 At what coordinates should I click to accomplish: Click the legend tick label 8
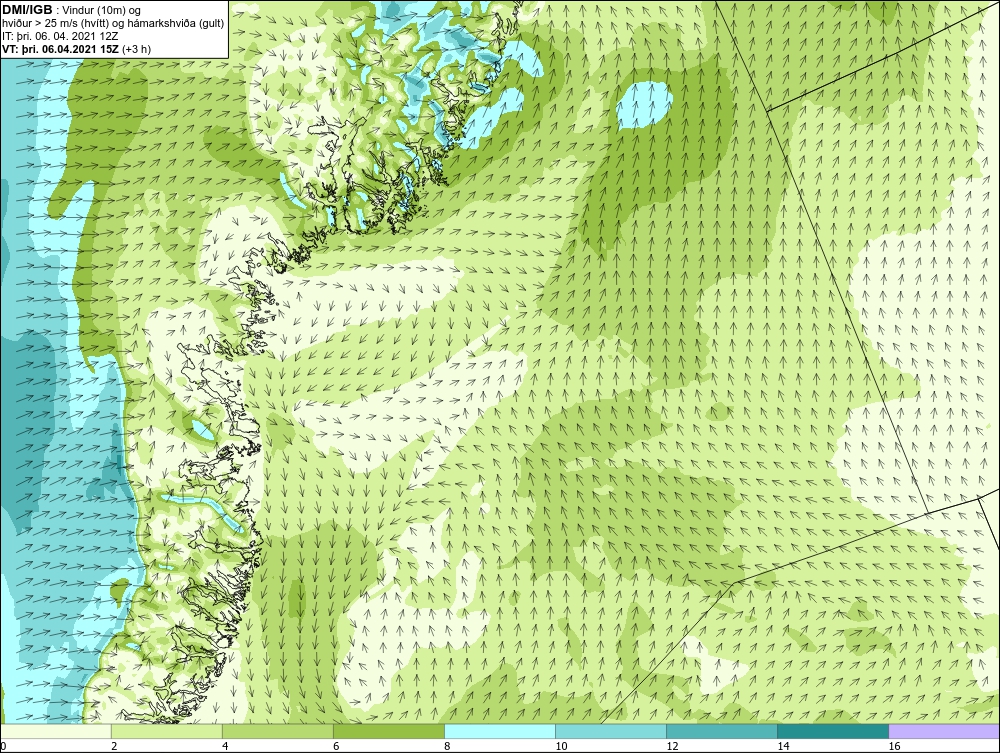(448, 746)
